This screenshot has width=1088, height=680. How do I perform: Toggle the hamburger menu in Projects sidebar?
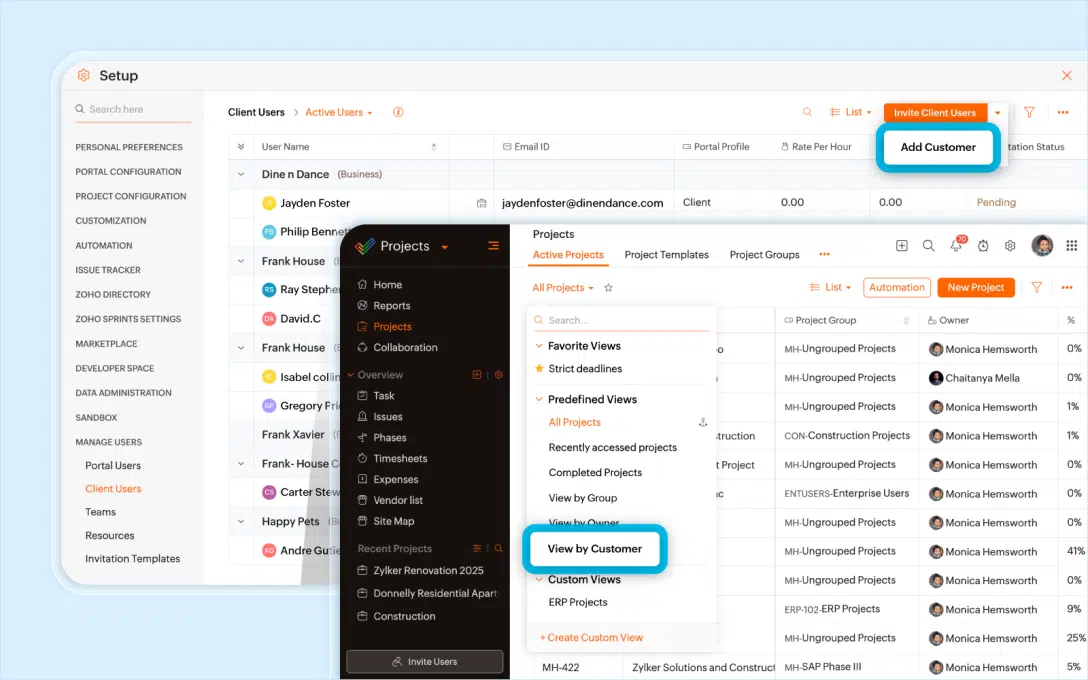coord(493,246)
